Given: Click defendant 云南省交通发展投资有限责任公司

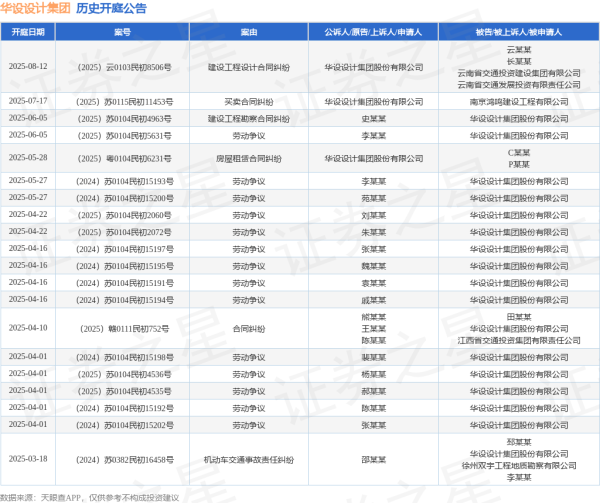Looking at the screenshot, I should 519,85.
